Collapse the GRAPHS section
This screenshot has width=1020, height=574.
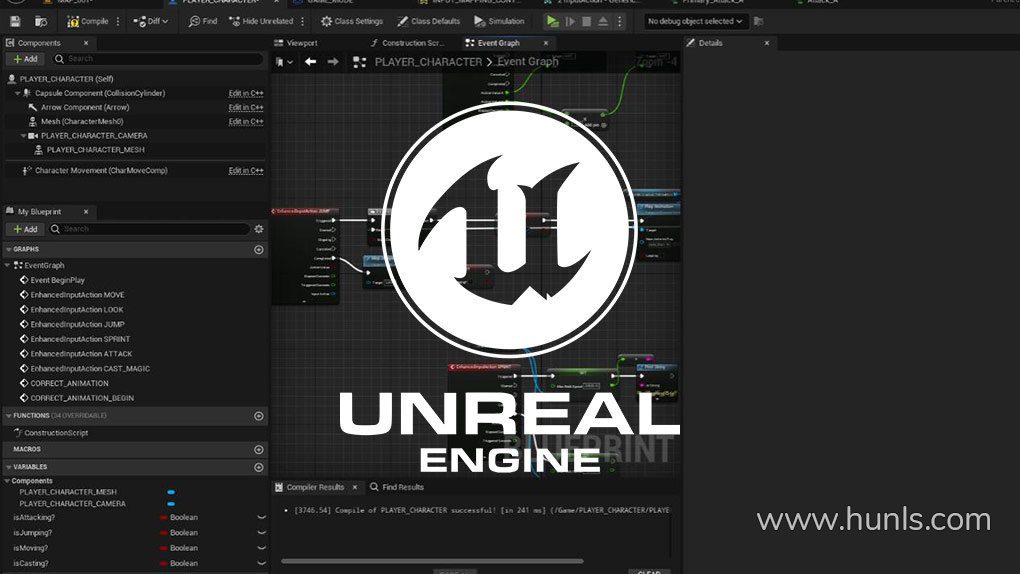(8, 249)
